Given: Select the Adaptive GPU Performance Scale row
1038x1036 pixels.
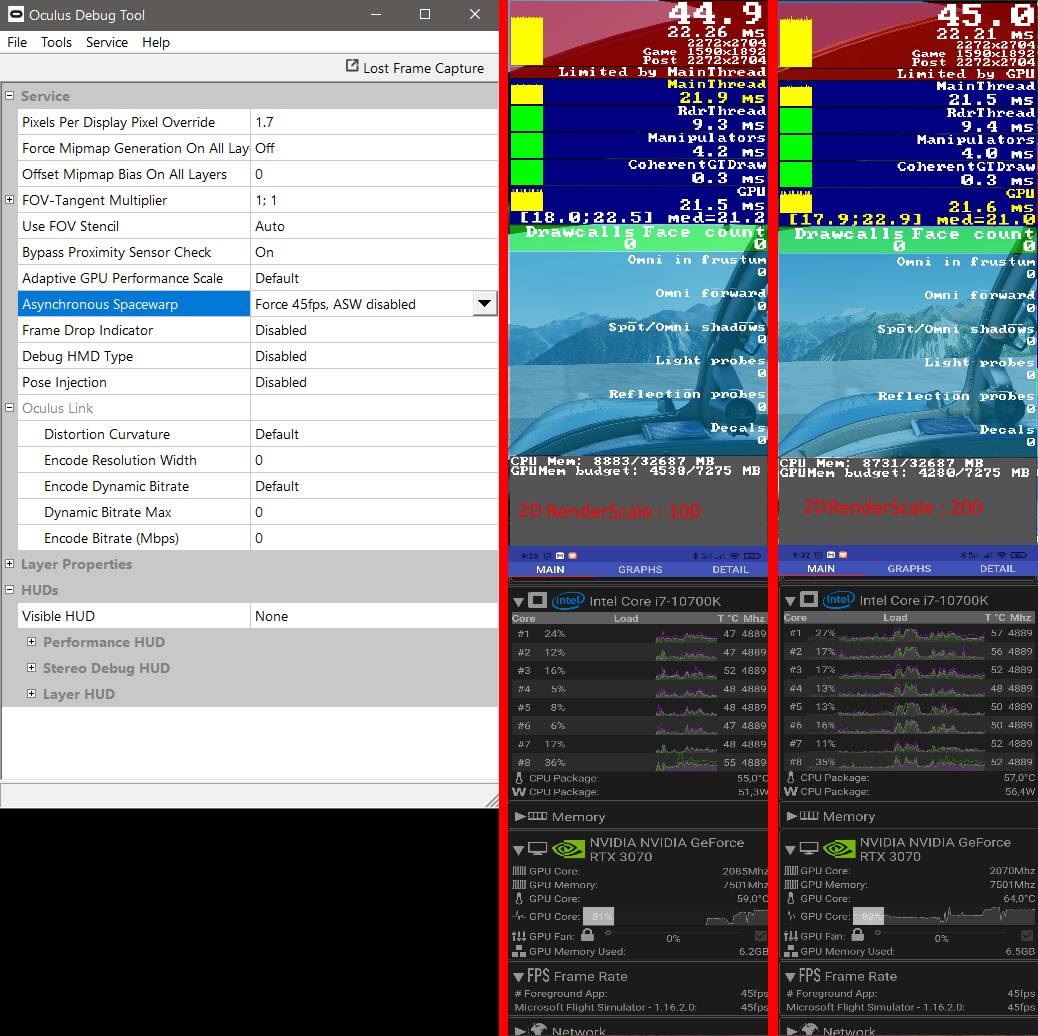Looking at the screenshot, I should [258, 278].
